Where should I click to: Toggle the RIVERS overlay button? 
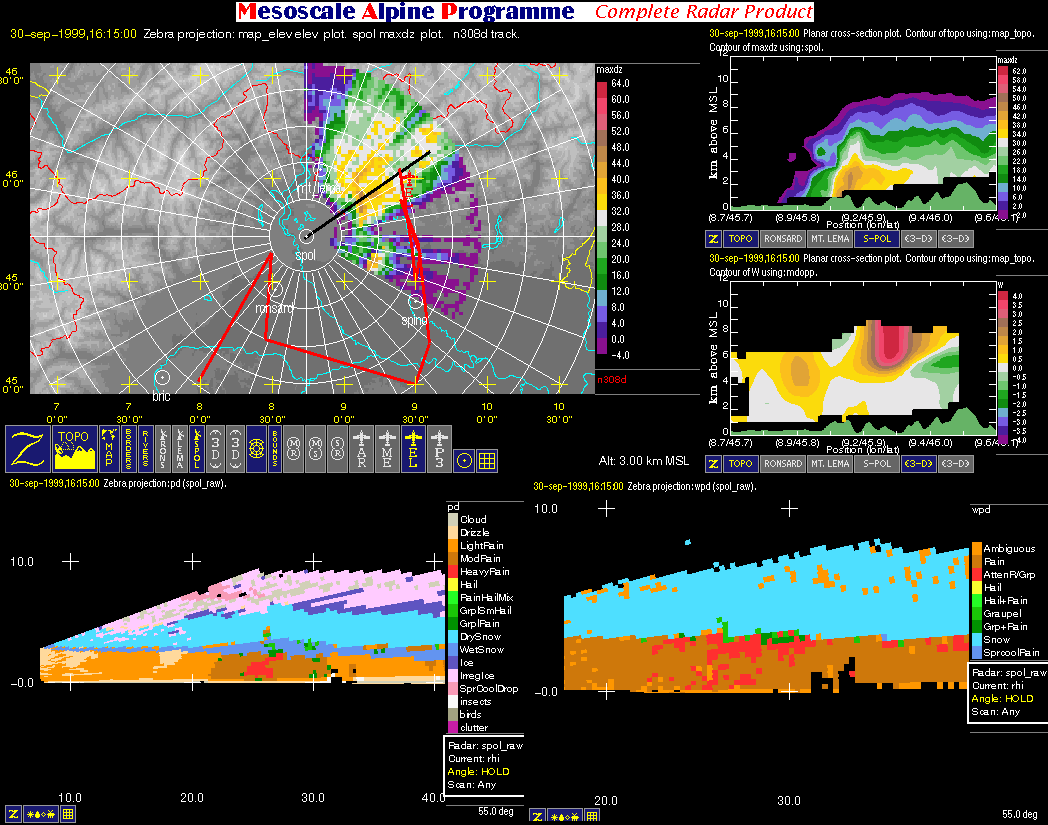click(x=146, y=448)
